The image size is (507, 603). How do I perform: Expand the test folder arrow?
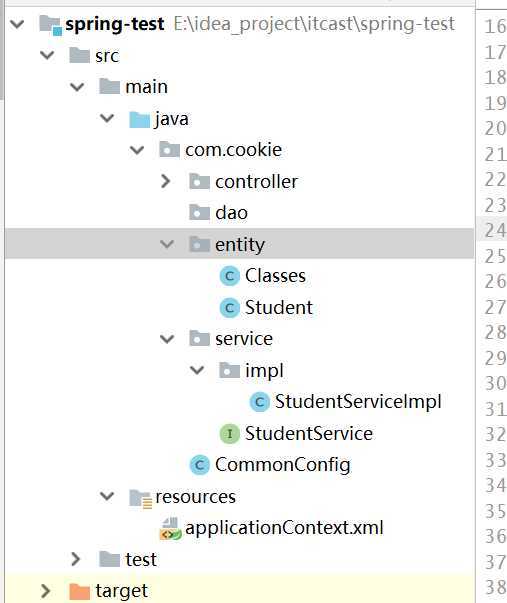pos(76,559)
